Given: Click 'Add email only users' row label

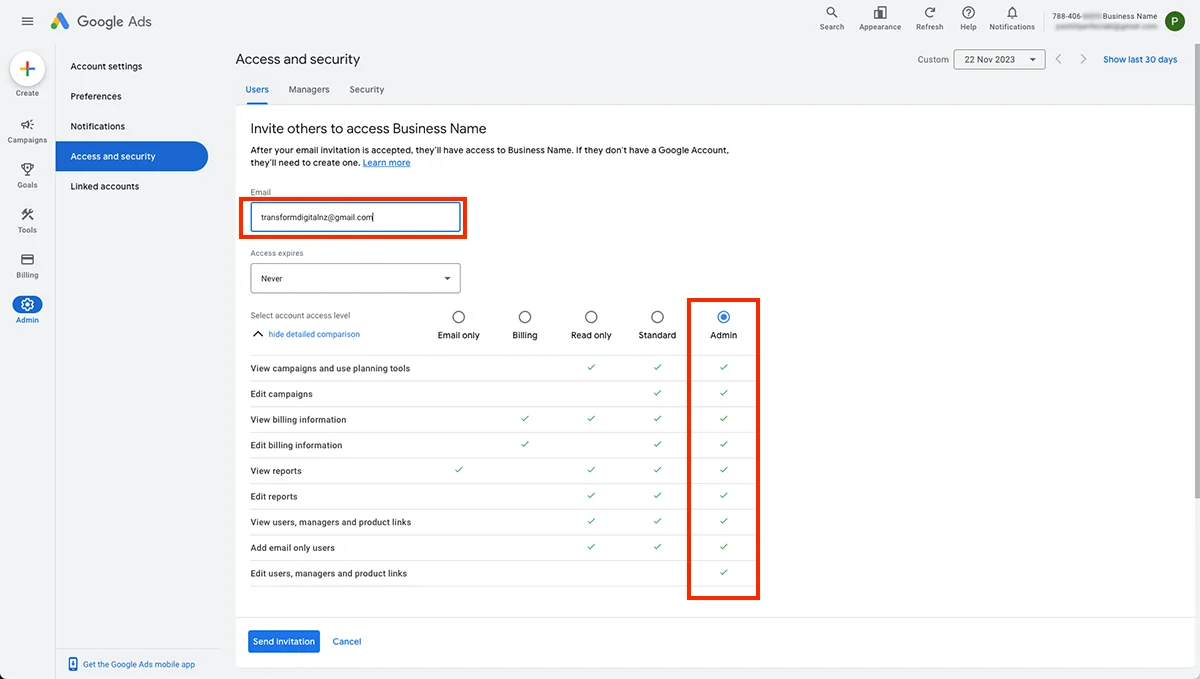Looking at the screenshot, I should 293,548.
